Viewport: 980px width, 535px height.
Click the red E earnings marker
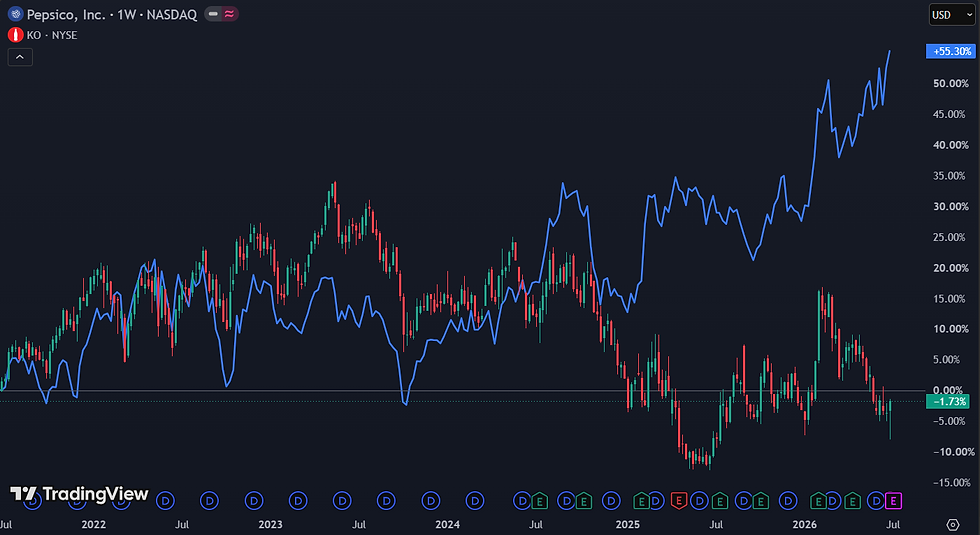click(679, 501)
